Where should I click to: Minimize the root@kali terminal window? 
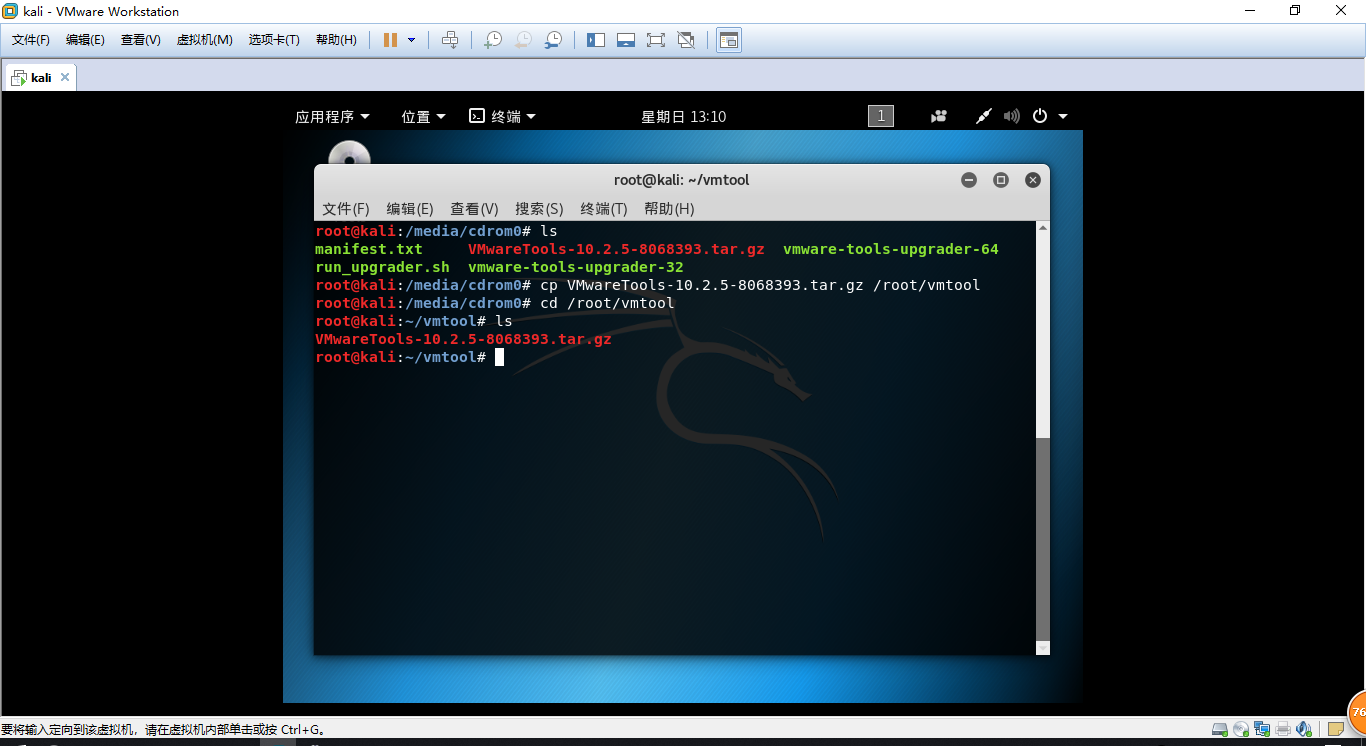968,180
